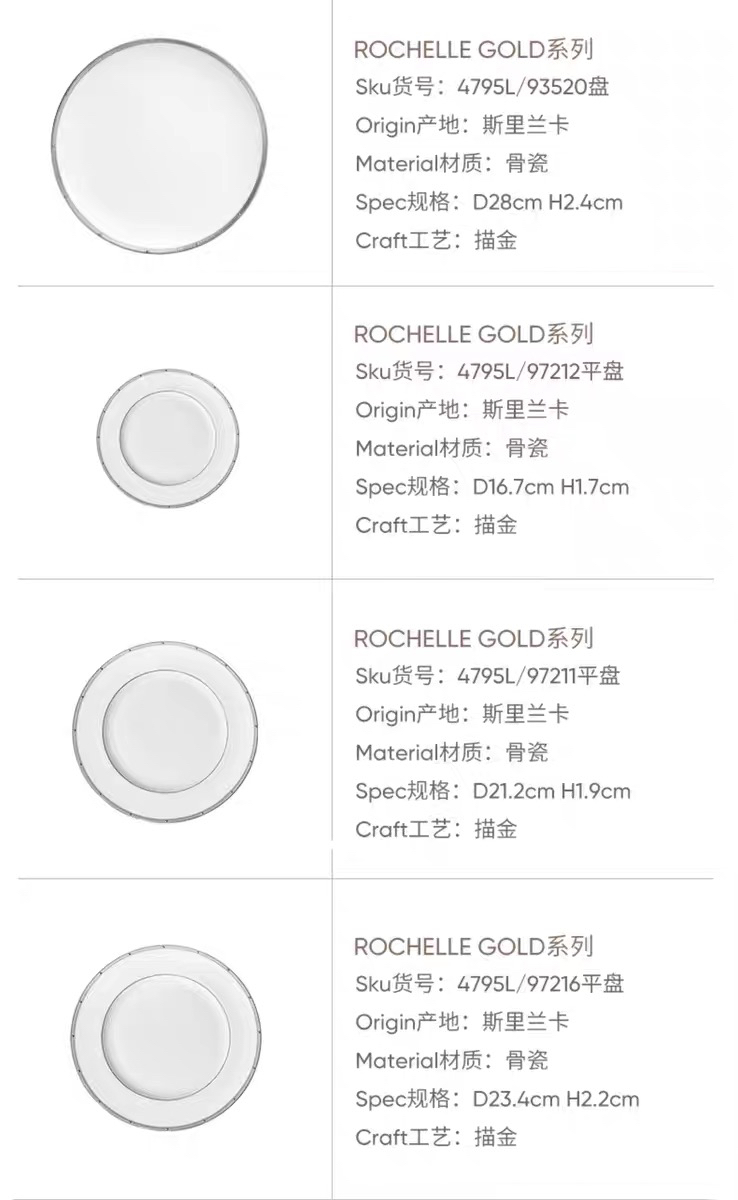Image resolution: width=738 pixels, height=1200 pixels.
Task: Select SKU 4795L/97211 flat plate line
Action: (x=487, y=676)
